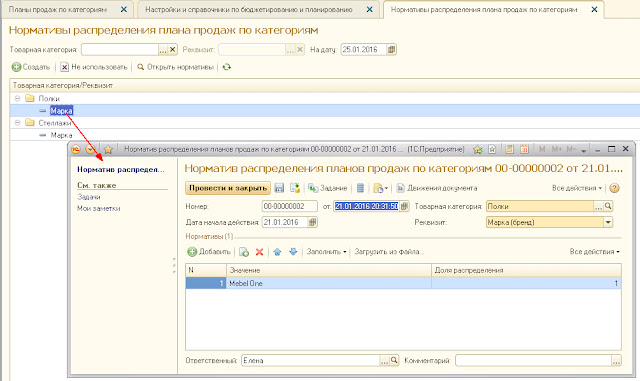Select the Полки folder row
Viewport: 640px width, 381px height.
click(x=324, y=98)
